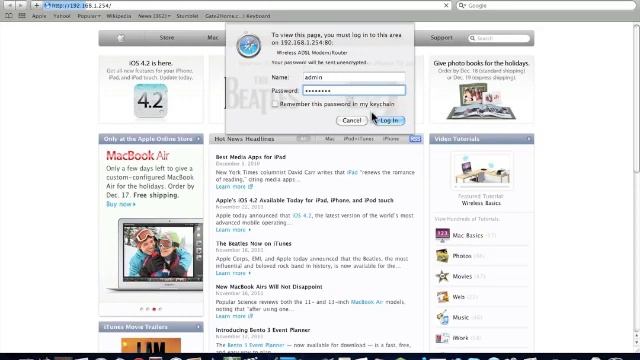Stop loading with the address bar X
The image size is (640, 360).
446,5
